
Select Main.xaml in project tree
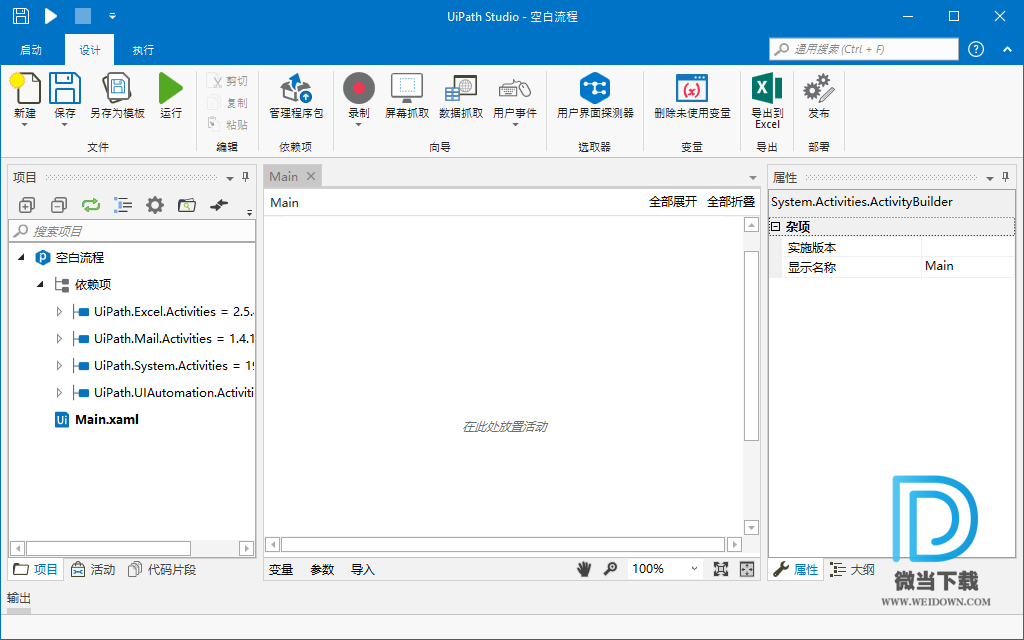point(106,419)
